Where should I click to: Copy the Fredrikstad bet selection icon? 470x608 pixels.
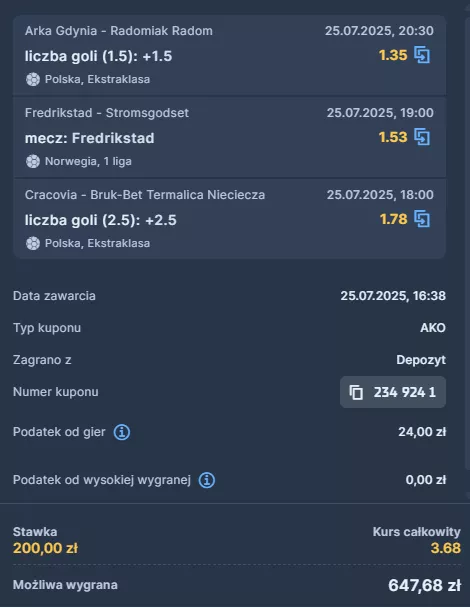(422, 137)
